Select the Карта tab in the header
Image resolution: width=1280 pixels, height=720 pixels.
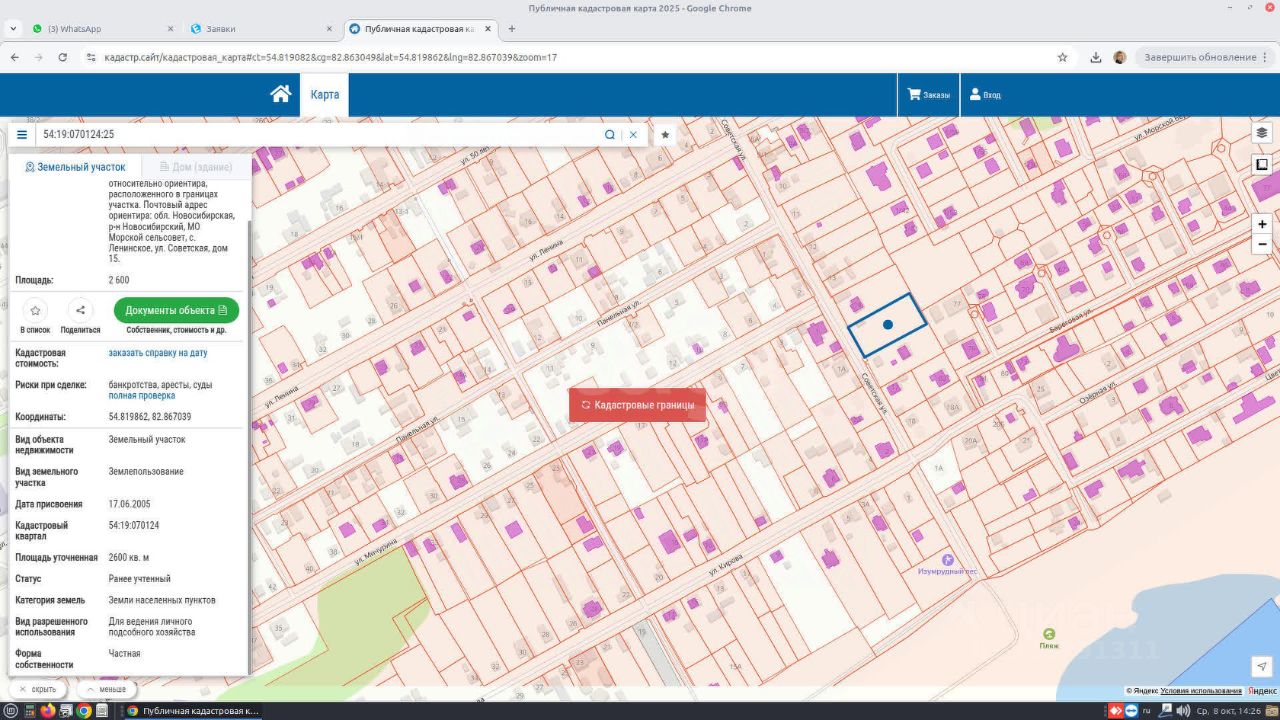click(324, 95)
